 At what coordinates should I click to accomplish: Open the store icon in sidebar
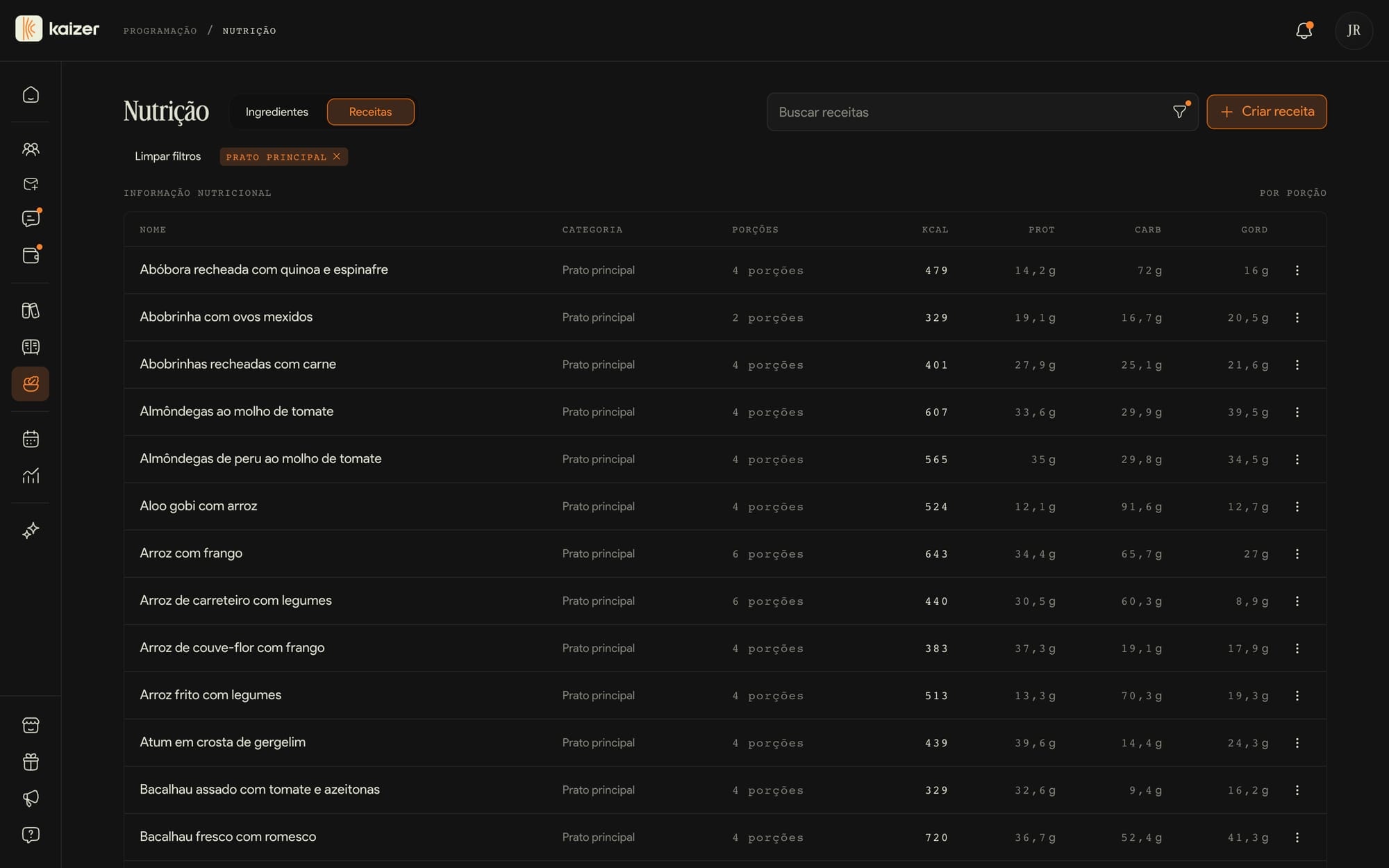31,725
